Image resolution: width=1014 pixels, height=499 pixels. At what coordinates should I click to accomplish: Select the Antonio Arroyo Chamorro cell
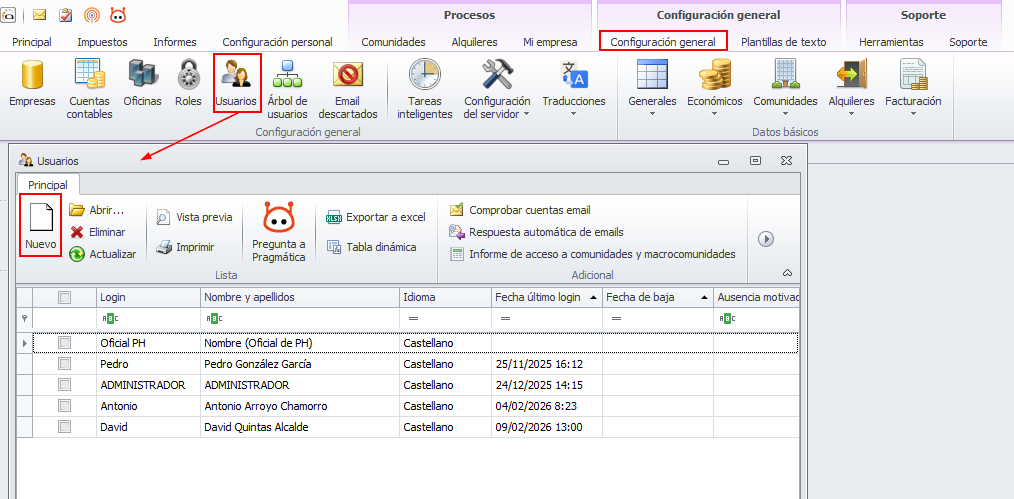coord(300,406)
